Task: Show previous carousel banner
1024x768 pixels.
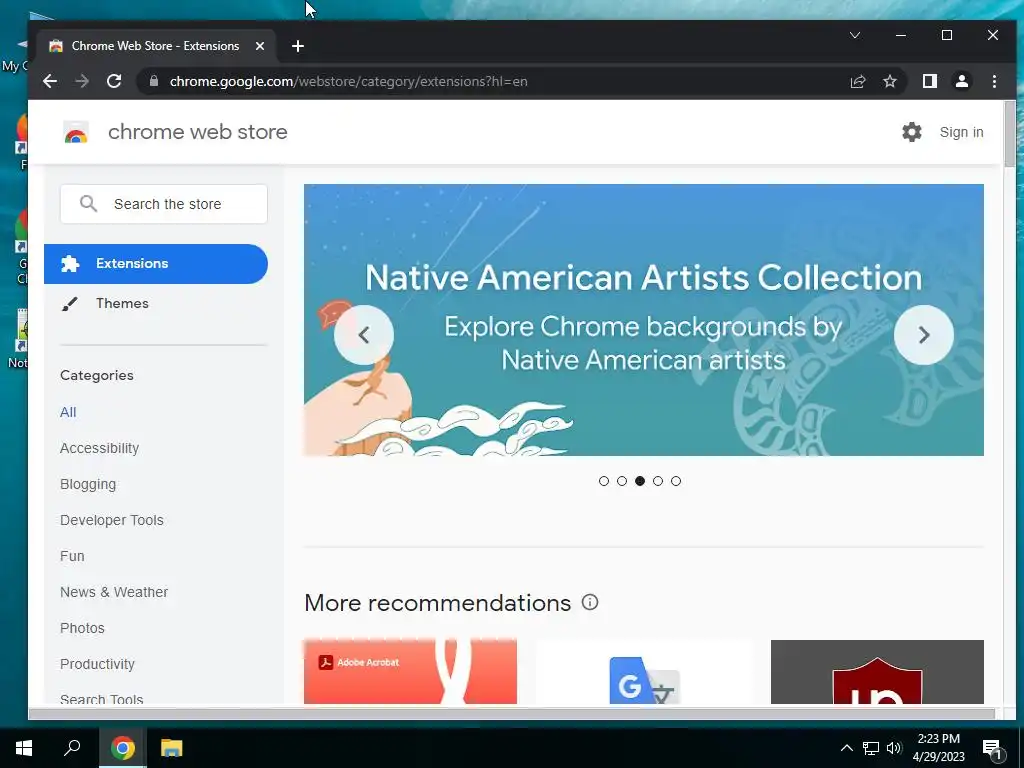Action: click(x=364, y=335)
